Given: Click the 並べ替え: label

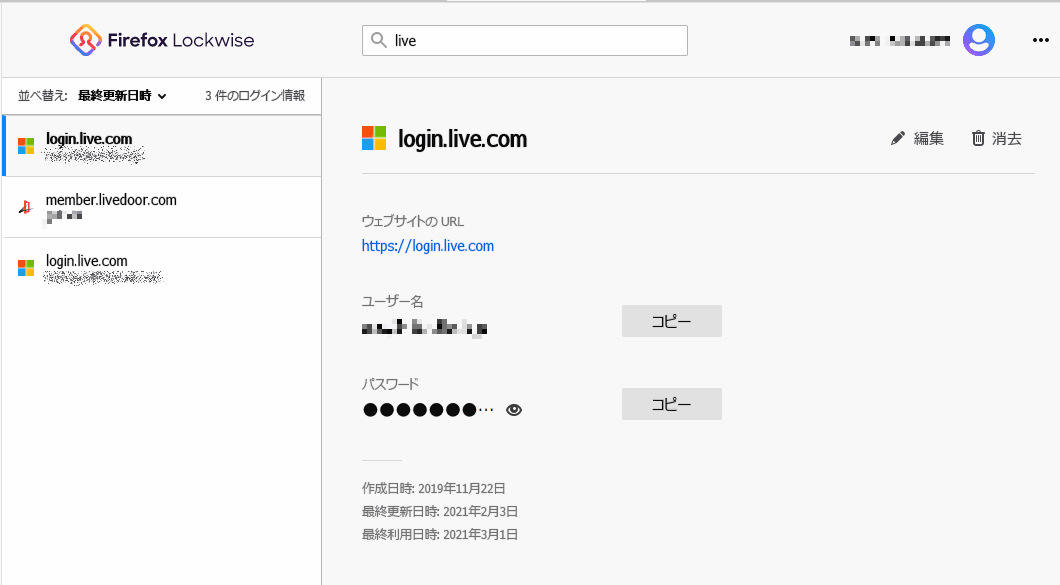Looking at the screenshot, I should [x=43, y=96].
